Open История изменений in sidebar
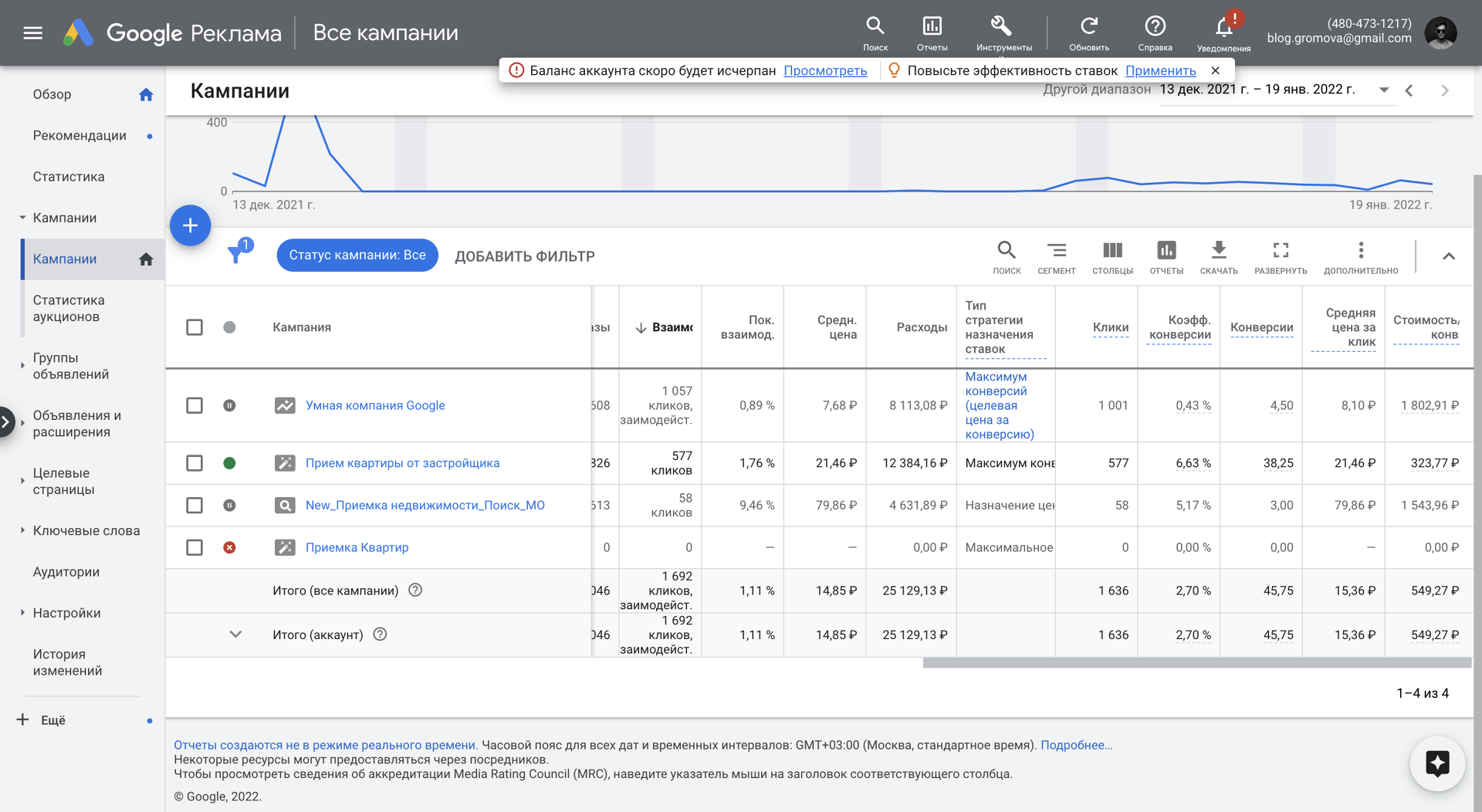This screenshot has width=1482, height=812. click(x=67, y=662)
